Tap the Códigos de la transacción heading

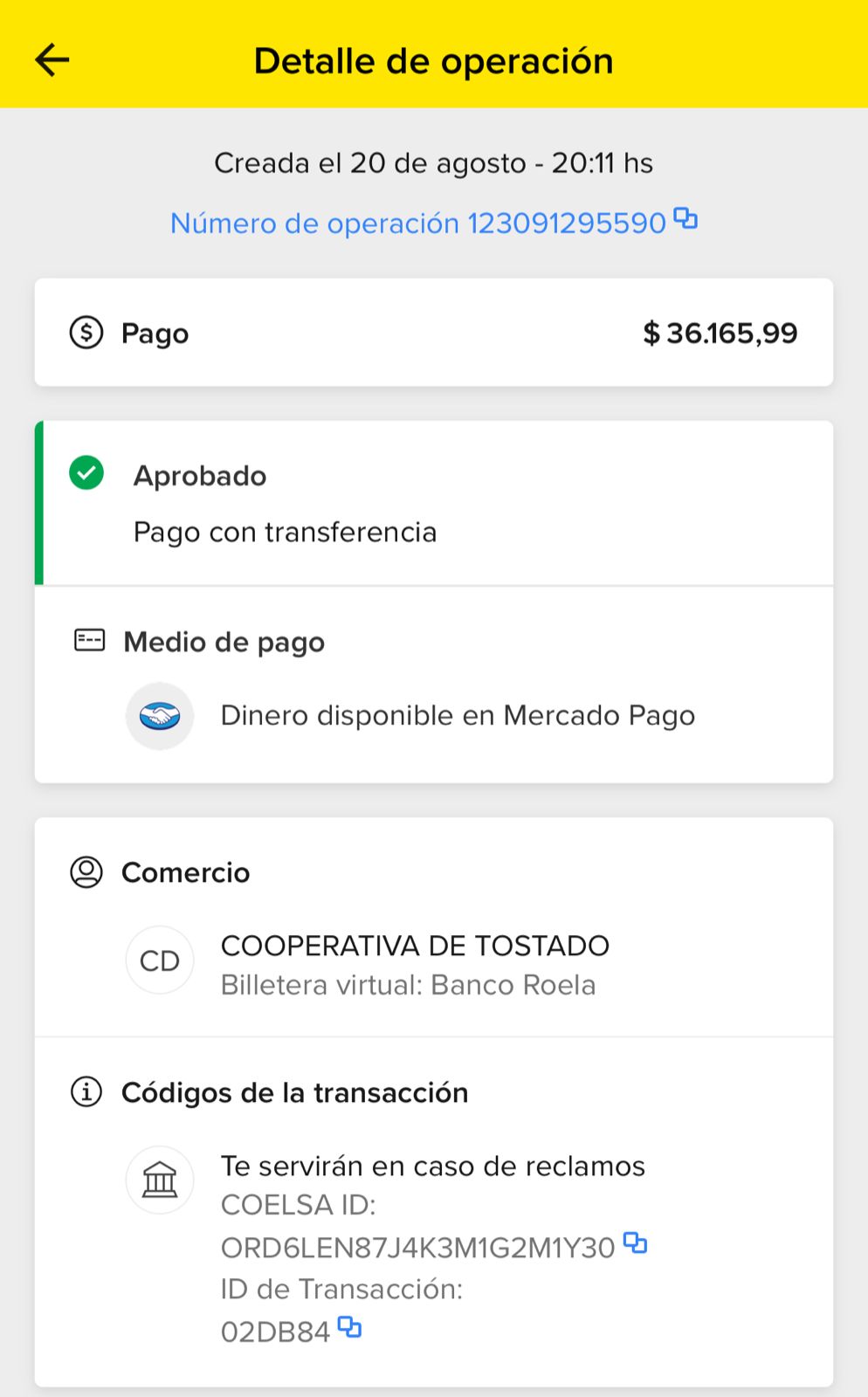(294, 1092)
